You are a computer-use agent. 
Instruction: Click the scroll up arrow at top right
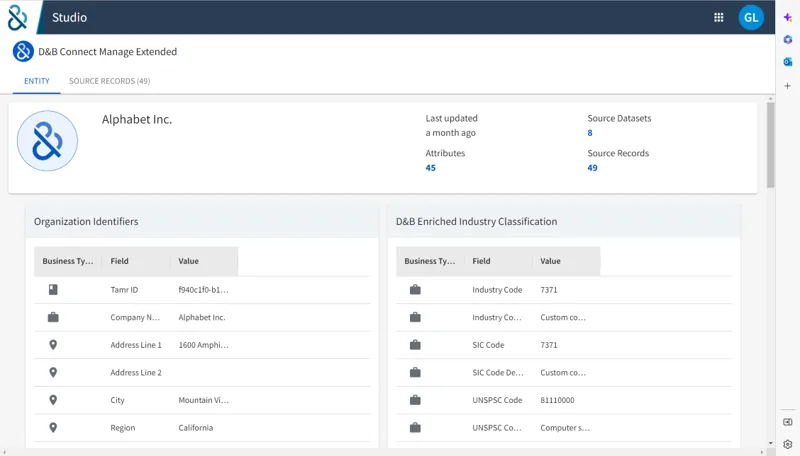point(770,98)
